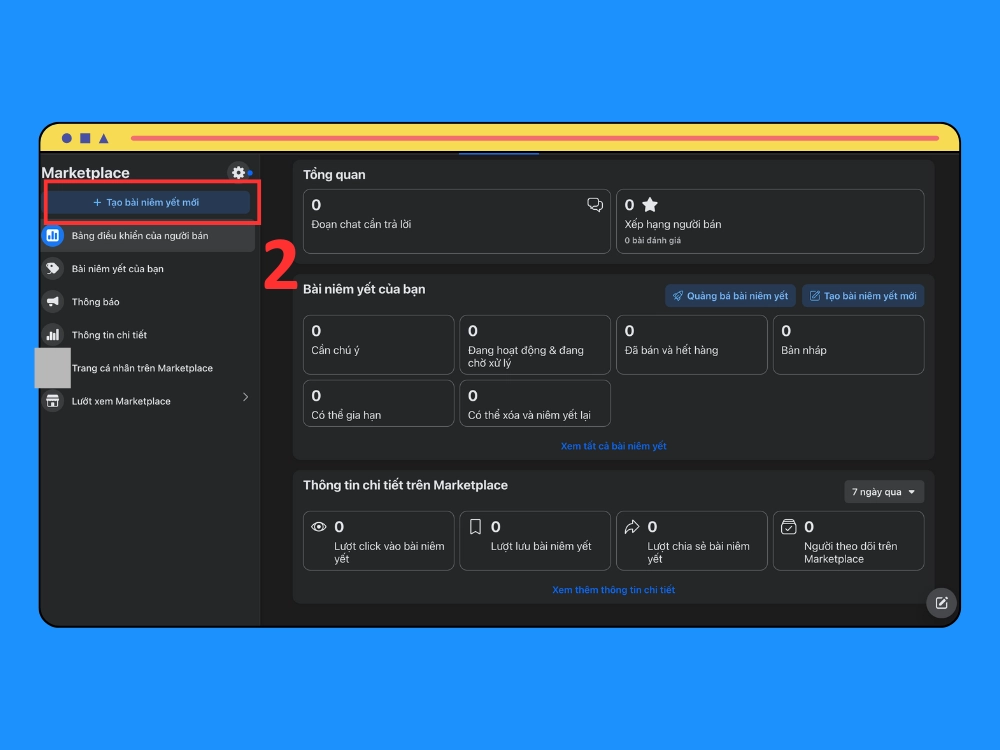The width and height of the screenshot is (1000, 750).
Task: Click Lượt chia sẻ bài niêm yết card
Action: pos(691,541)
